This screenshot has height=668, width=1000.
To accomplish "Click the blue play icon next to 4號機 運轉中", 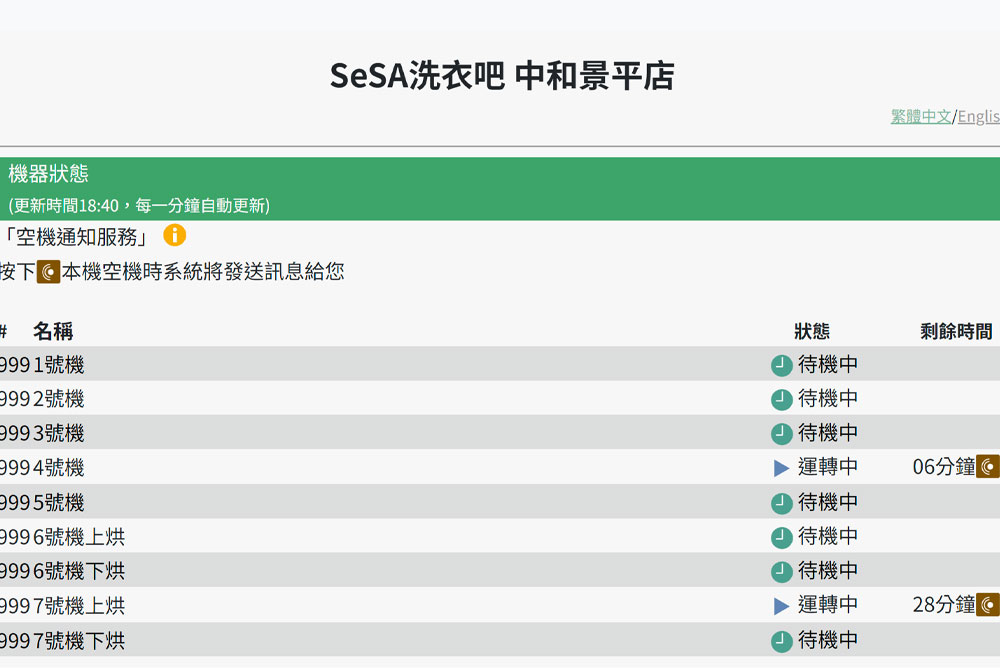I will click(781, 467).
